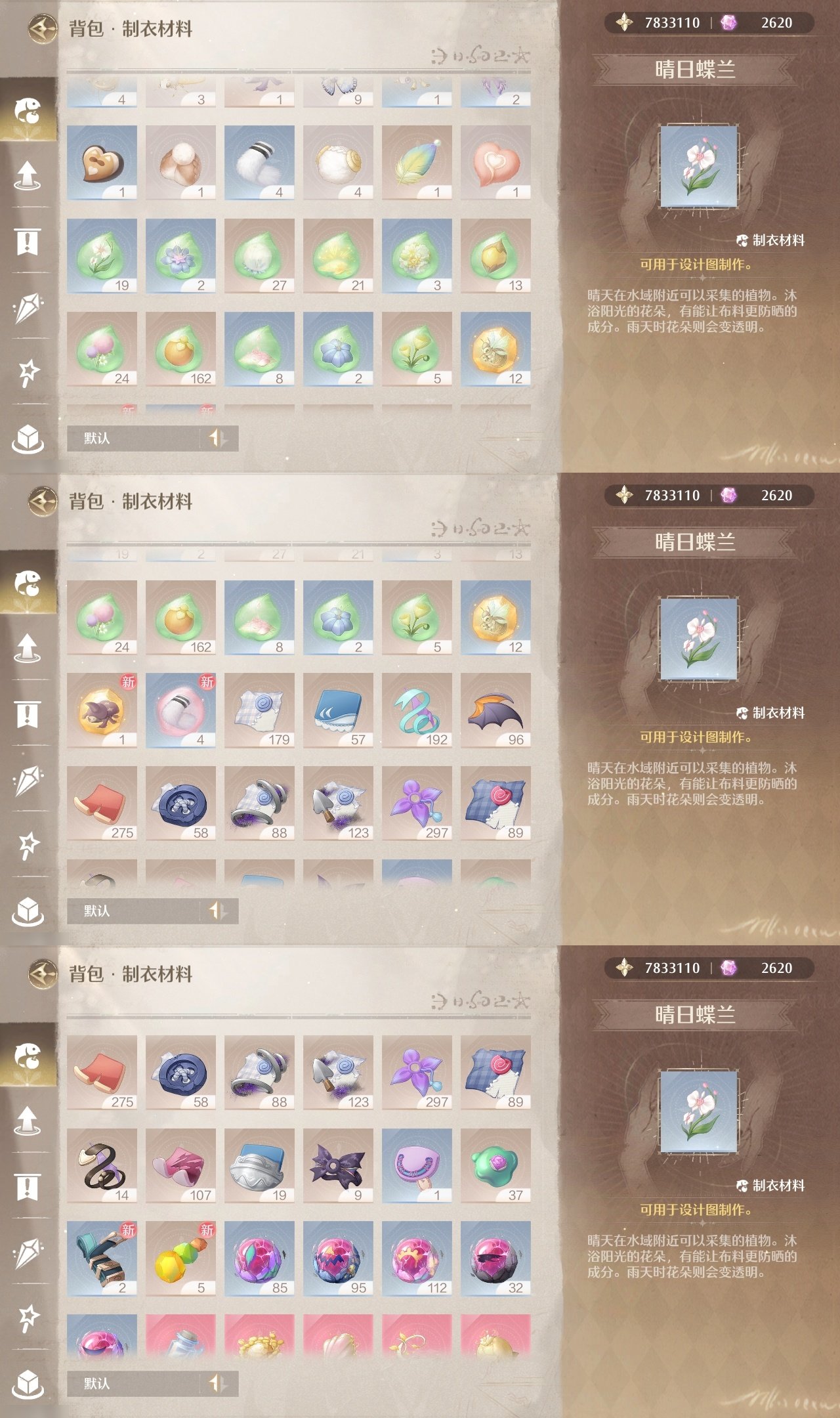Image resolution: width=840 pixels, height=1418 pixels.
Task: Select the colorful bead string marked 新
Action: 180,1258
